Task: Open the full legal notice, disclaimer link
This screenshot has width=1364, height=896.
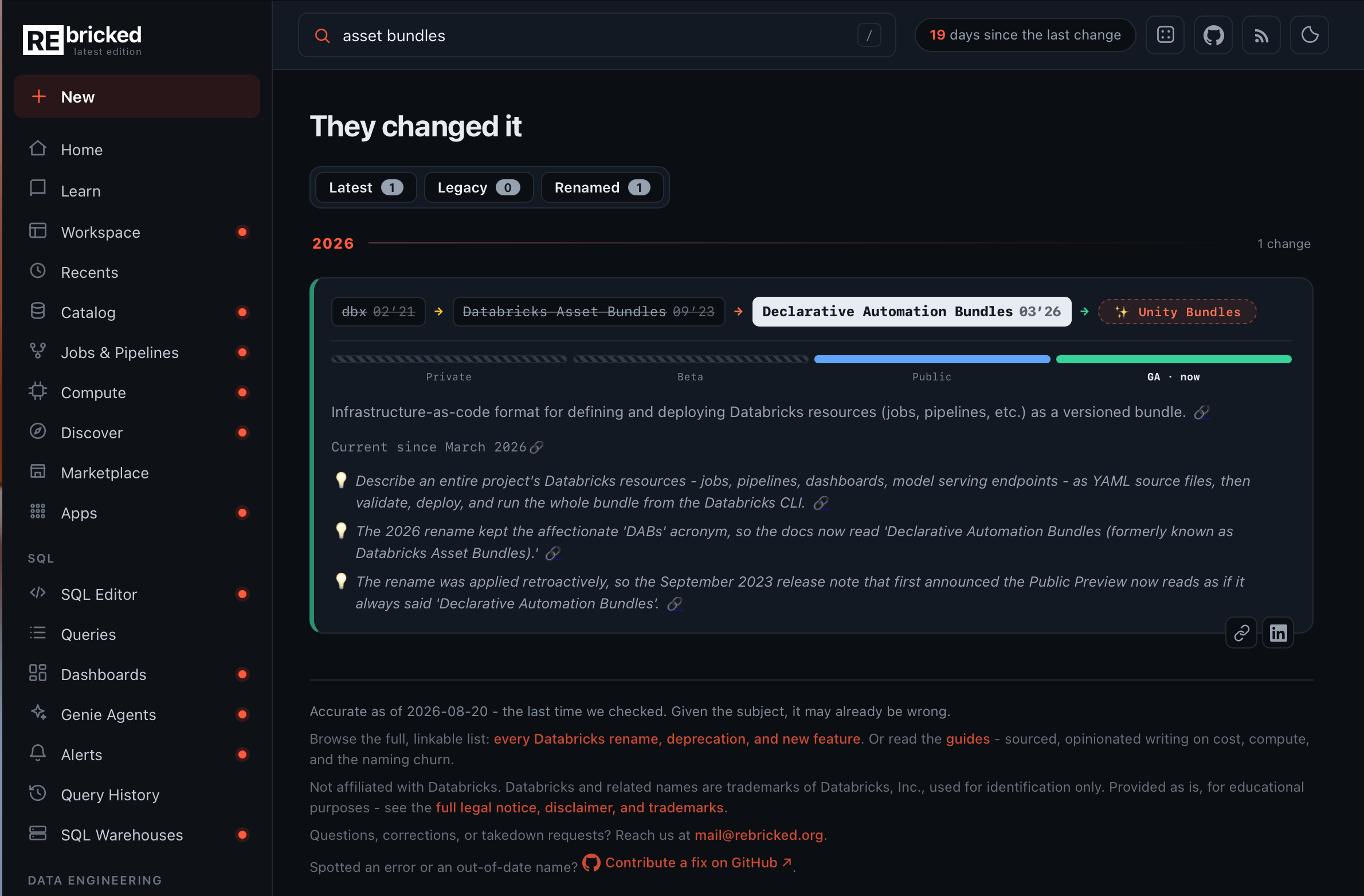Action: click(x=579, y=808)
